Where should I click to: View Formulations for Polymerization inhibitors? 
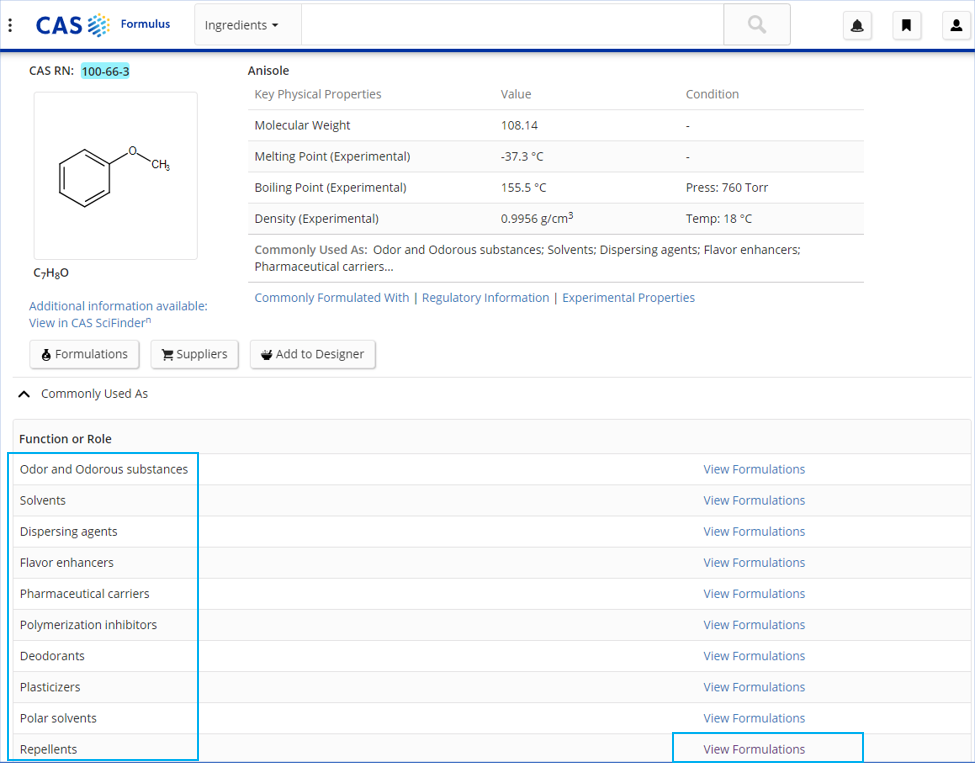[x=754, y=624]
